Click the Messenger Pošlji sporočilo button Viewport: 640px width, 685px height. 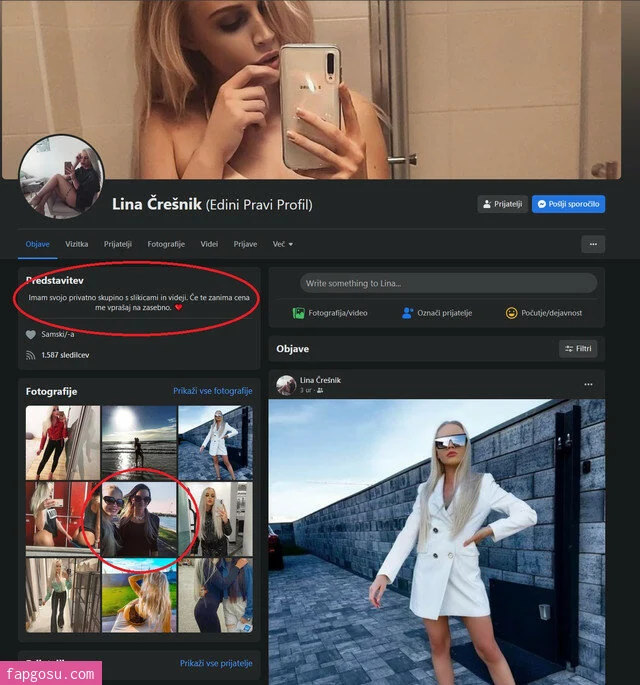point(568,204)
